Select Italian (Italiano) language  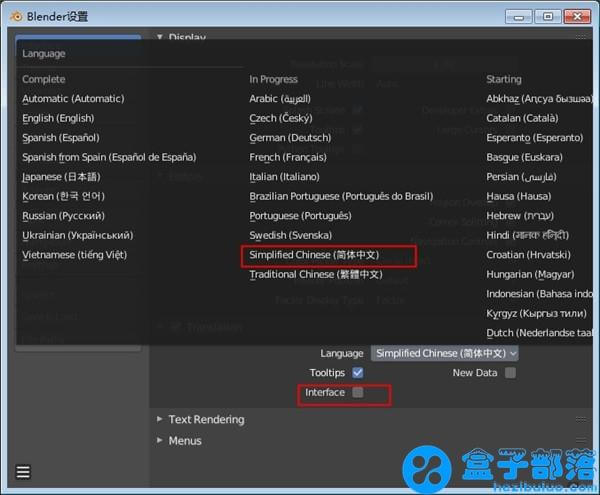tap(284, 177)
